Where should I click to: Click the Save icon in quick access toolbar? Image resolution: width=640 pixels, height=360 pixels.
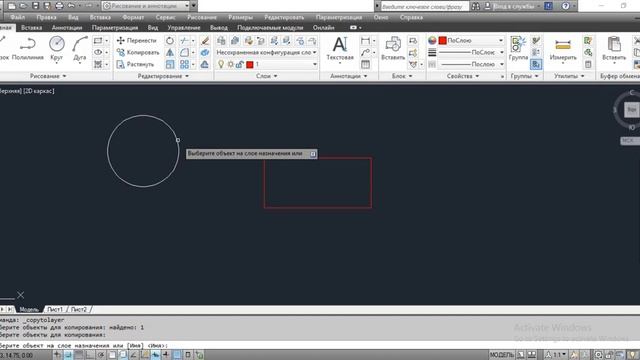pyautogui.click(x=36, y=6)
